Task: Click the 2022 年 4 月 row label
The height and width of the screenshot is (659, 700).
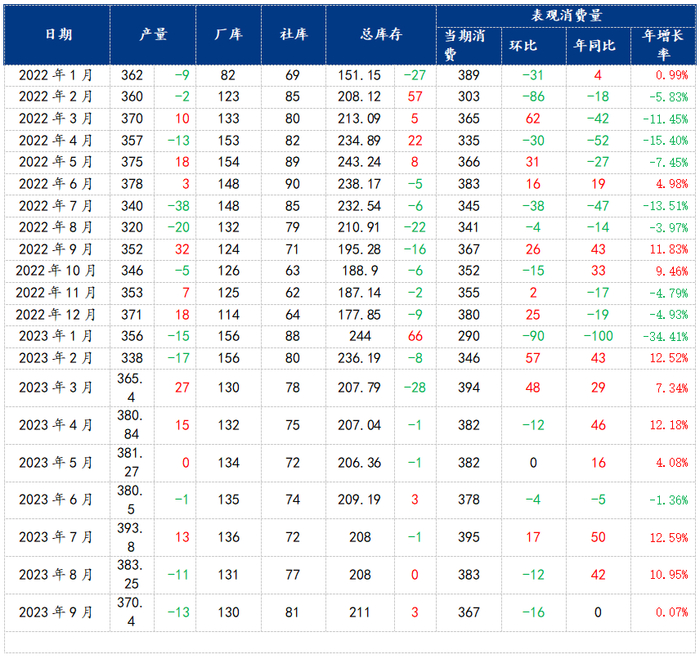Action: (56, 140)
